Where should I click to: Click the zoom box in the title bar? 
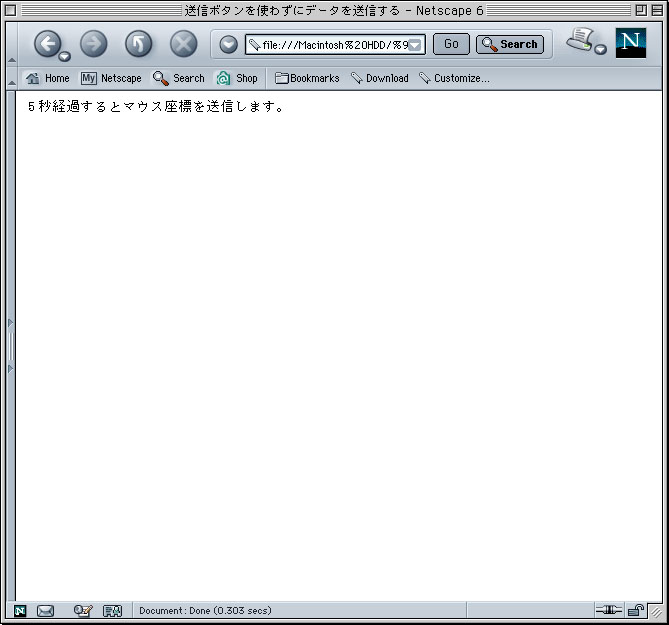click(641, 10)
